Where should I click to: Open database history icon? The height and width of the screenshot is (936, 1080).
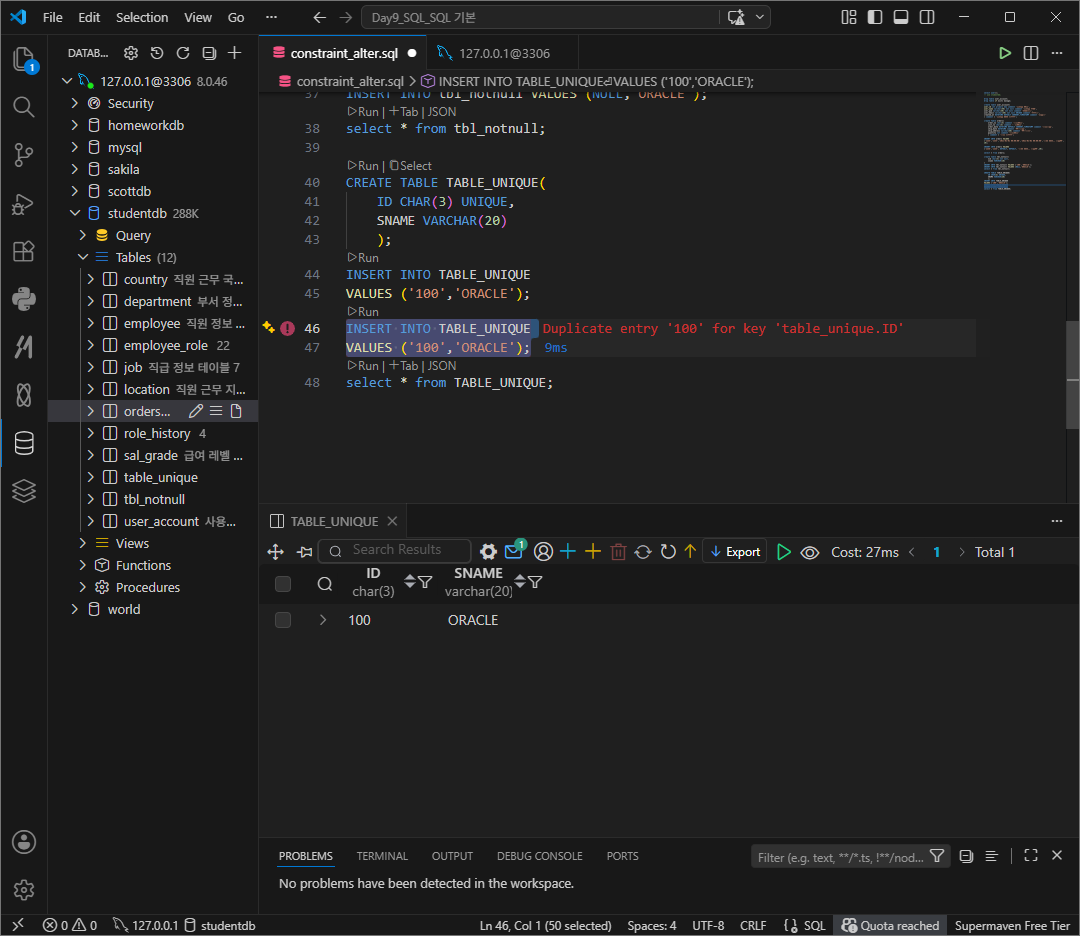pos(157,53)
